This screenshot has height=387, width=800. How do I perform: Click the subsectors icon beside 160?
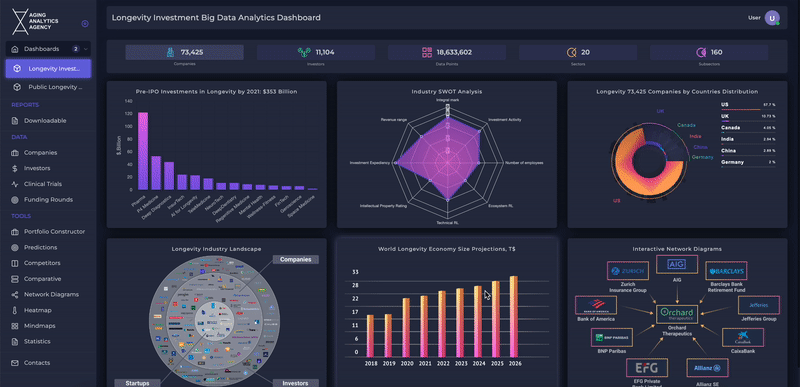[701, 52]
